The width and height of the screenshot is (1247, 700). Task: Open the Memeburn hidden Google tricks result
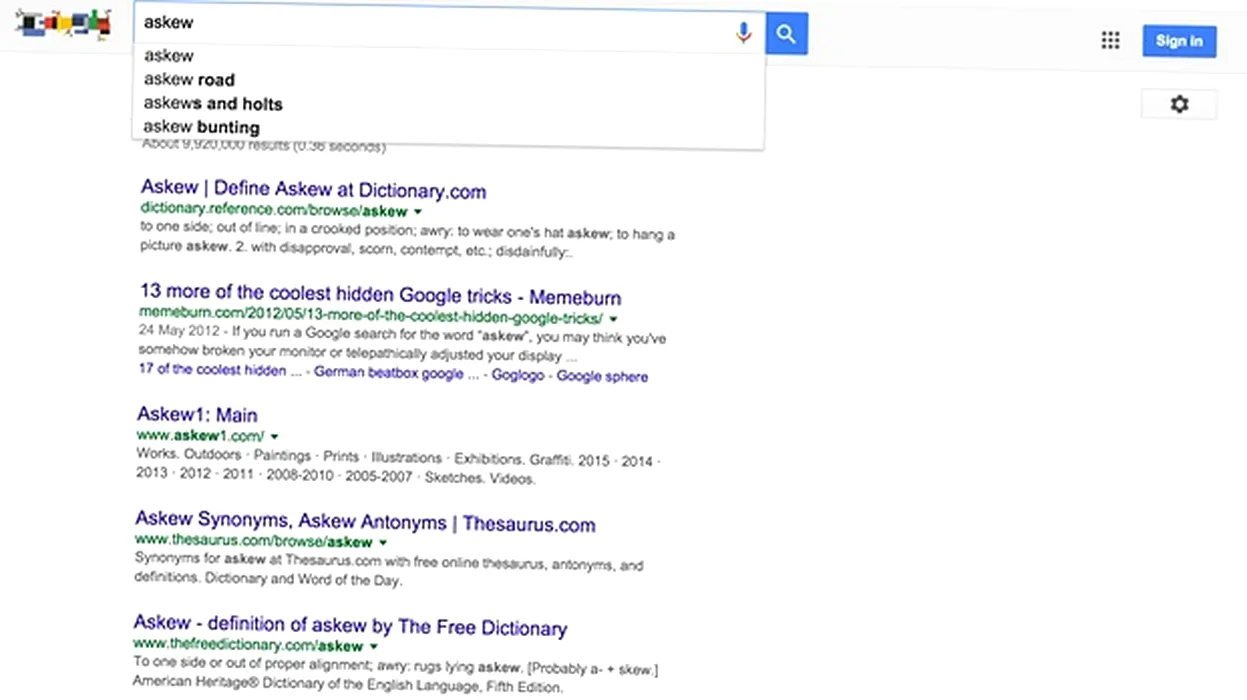(x=380, y=296)
